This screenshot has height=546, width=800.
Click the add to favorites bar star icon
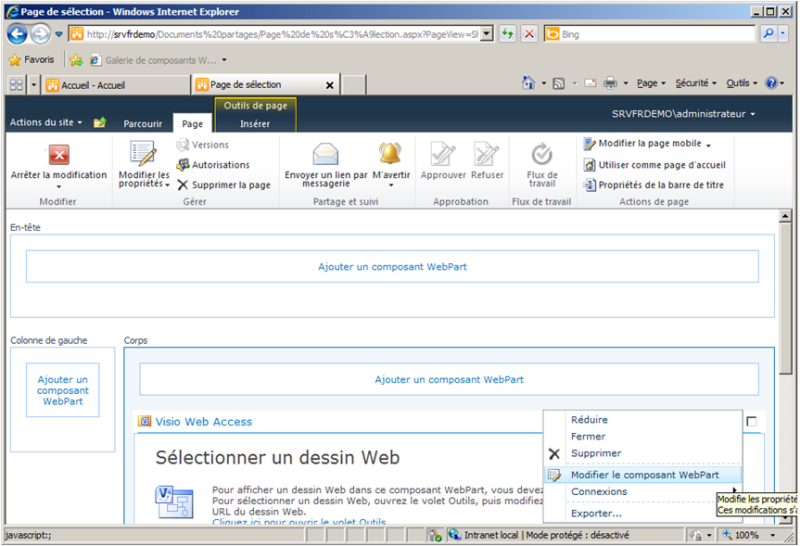click(76, 60)
